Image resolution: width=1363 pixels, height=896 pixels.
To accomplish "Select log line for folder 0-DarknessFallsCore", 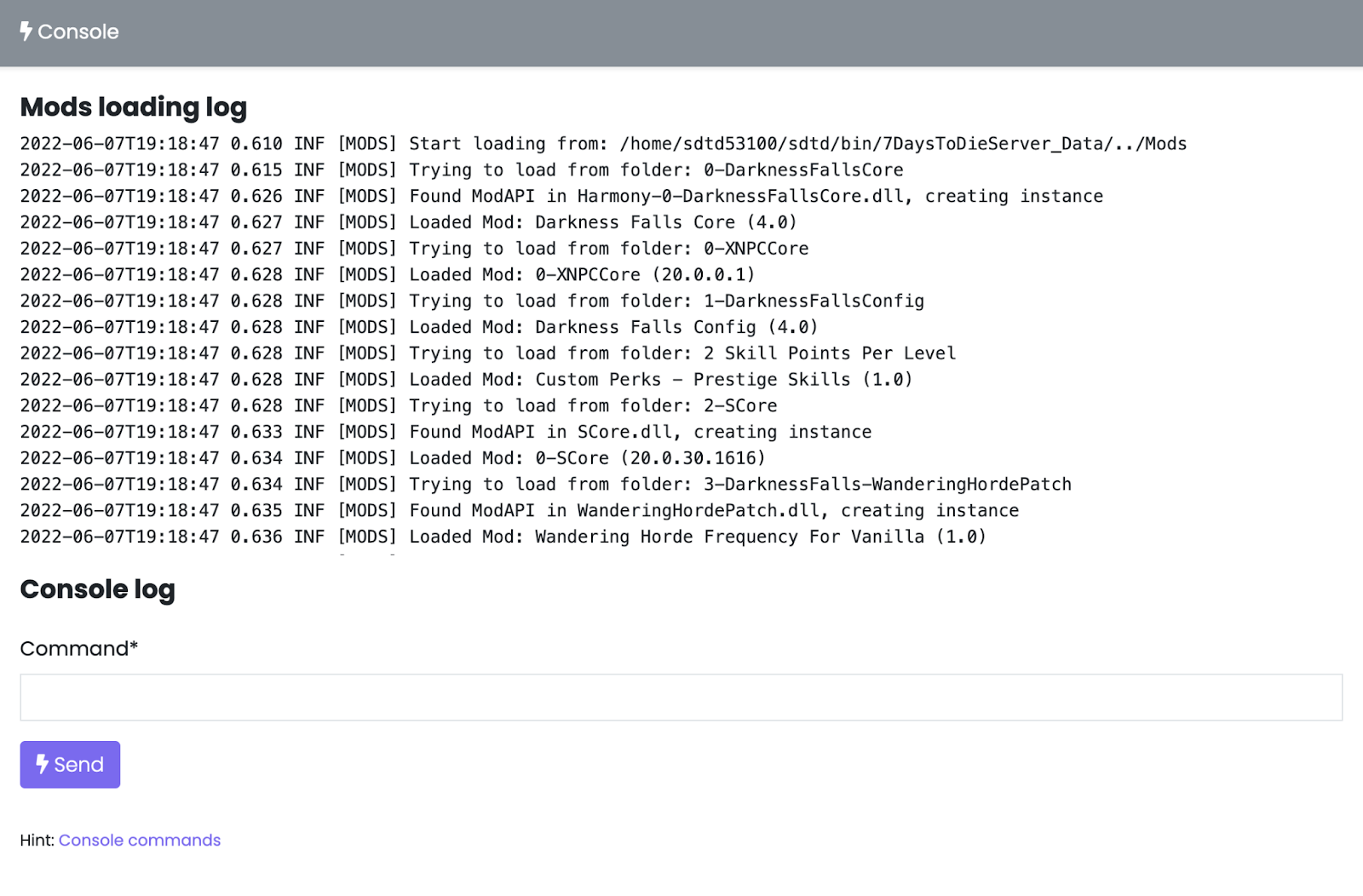I will tap(462, 170).
